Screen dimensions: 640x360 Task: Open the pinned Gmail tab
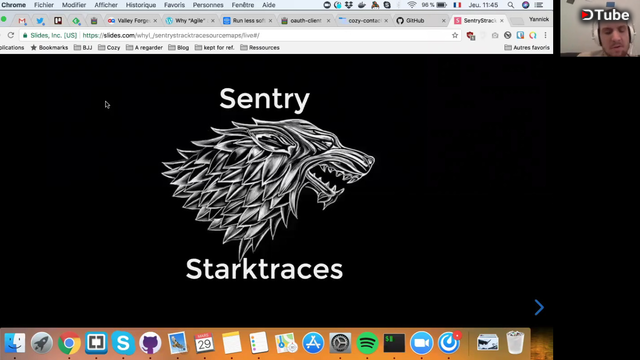tap(22, 20)
